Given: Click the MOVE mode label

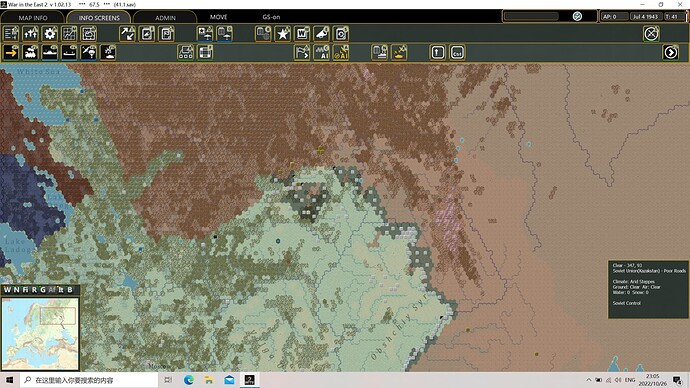Looking at the screenshot, I should (218, 17).
